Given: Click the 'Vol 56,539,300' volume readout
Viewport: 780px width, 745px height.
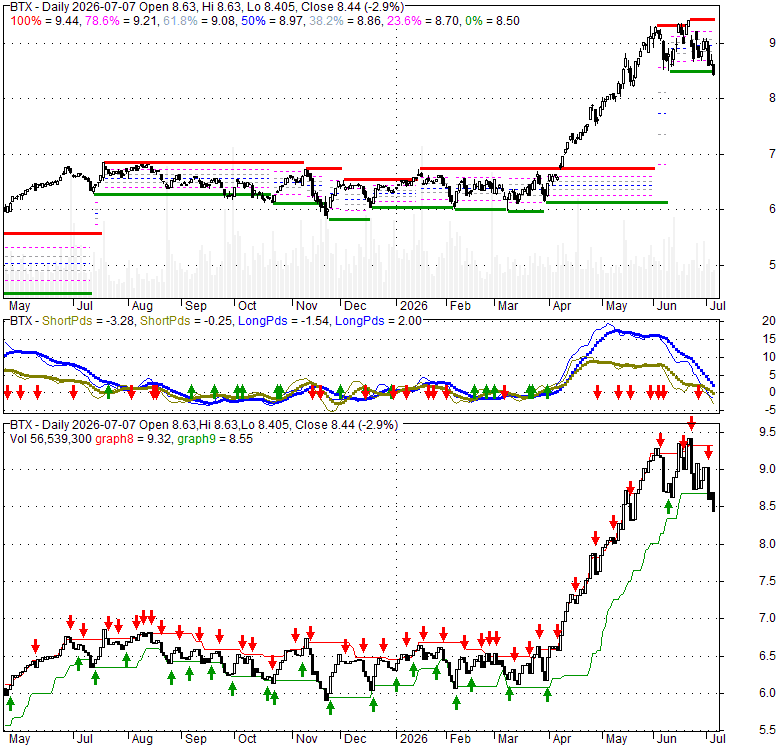Looking at the screenshot, I should (x=51, y=439).
